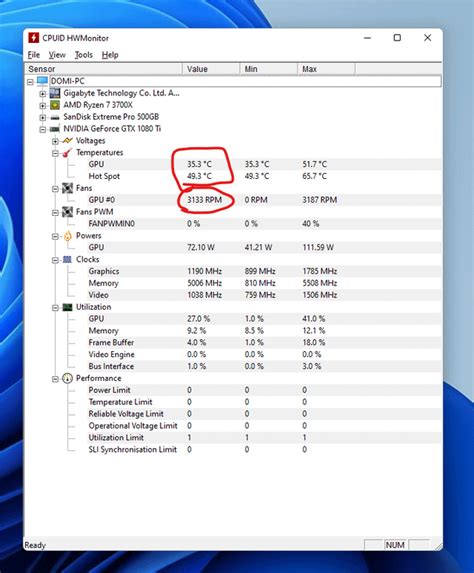This screenshot has height=573, width=474.
Task: Click the 27.0 % GPU utilization value
Action: coord(198,319)
